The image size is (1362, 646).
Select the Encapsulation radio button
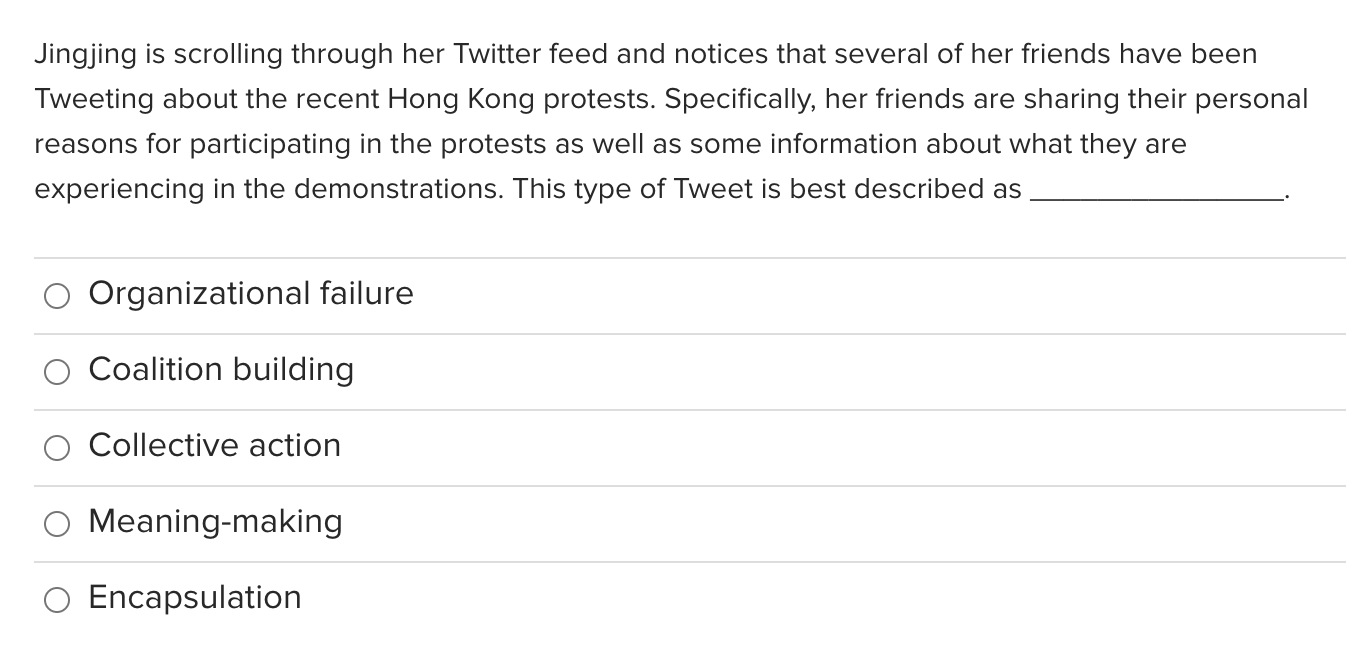(57, 599)
